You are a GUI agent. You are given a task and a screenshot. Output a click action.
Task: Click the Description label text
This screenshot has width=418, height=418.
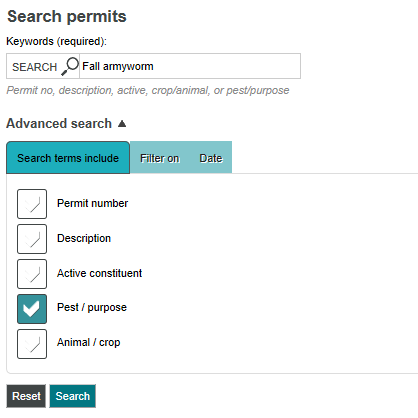[84, 238]
